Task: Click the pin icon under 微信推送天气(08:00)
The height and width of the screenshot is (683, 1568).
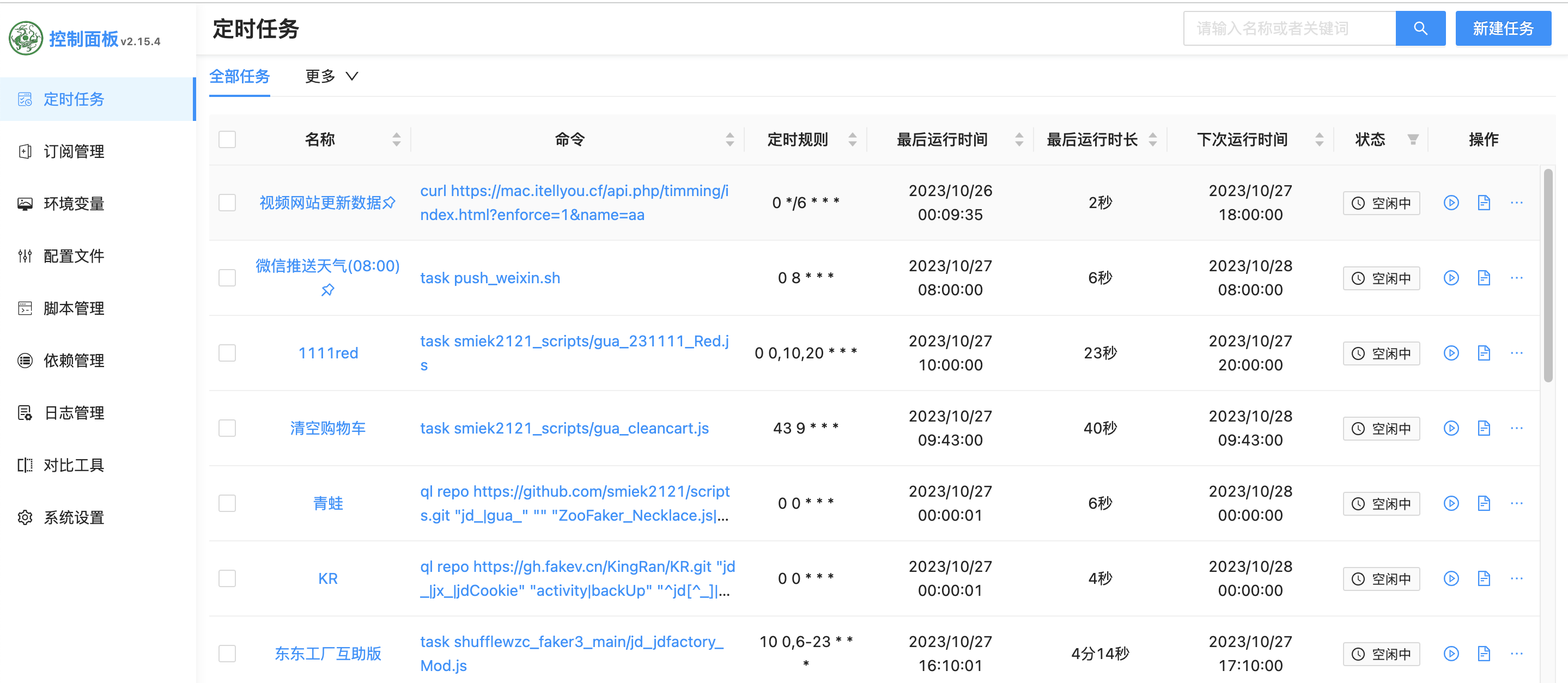Action: [x=327, y=290]
